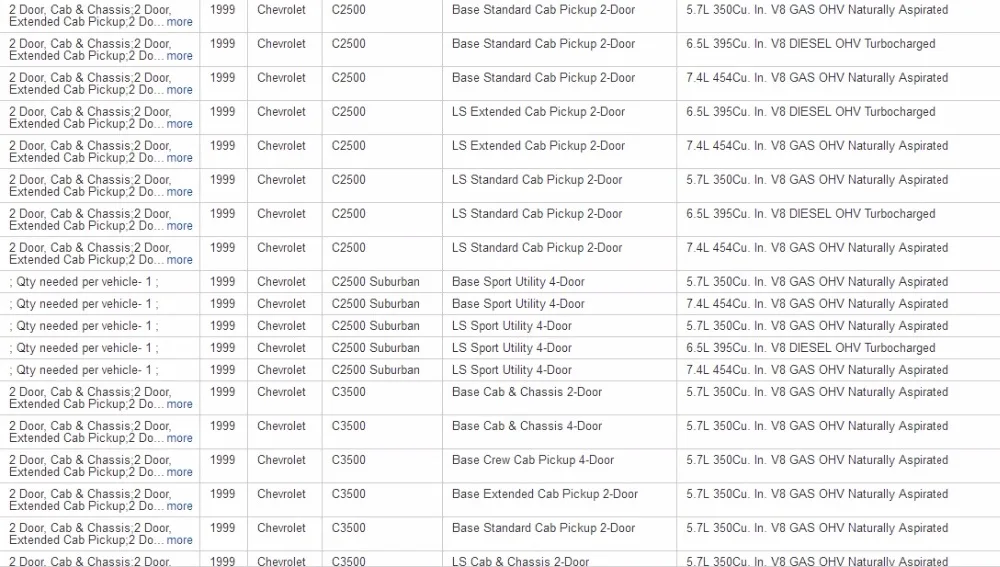Expand 'more' for C2500 Base Standard Cab 6.5L diesel row
1000x567 pixels.
(x=179, y=55)
